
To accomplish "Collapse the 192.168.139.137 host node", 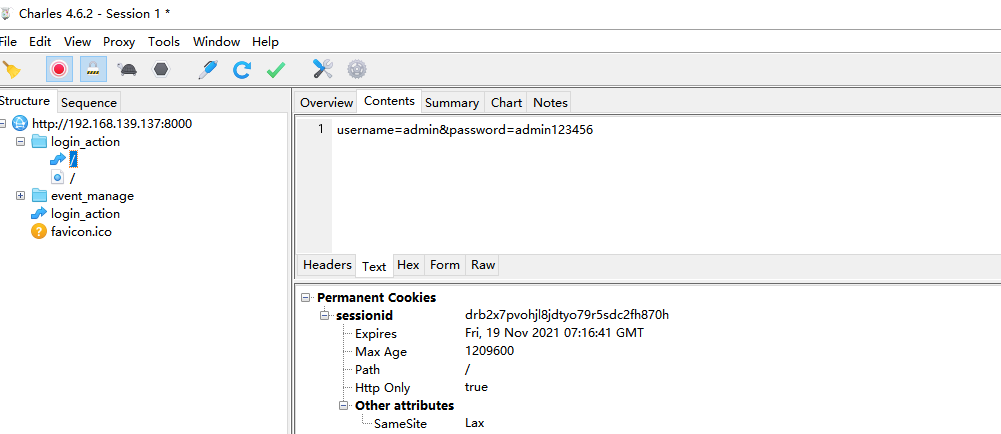I will pyautogui.click(x=3, y=123).
